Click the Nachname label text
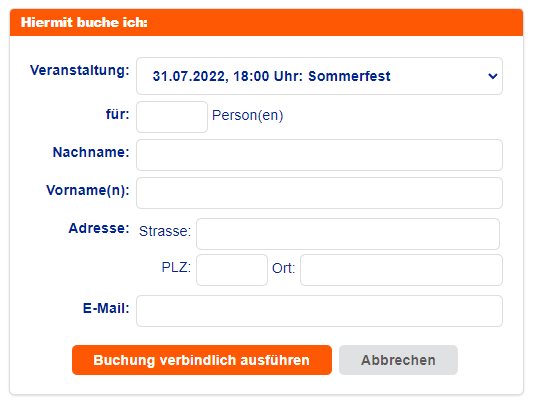The width and height of the screenshot is (535, 407). pos(91,152)
